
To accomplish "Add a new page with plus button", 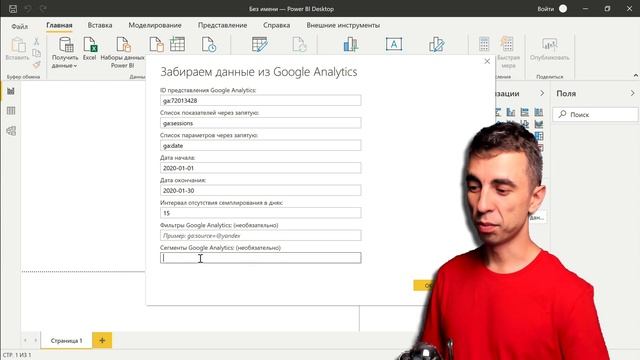I will tap(102, 340).
